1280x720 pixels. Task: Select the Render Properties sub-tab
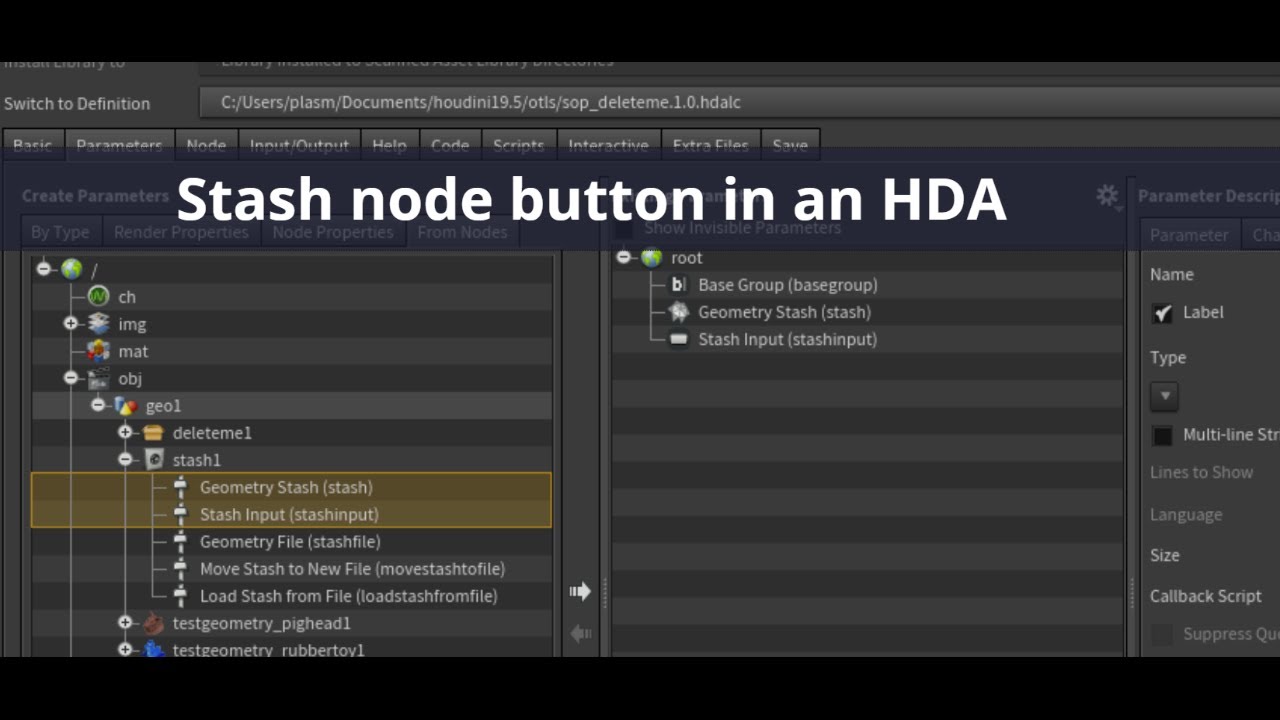pyautogui.click(x=181, y=232)
